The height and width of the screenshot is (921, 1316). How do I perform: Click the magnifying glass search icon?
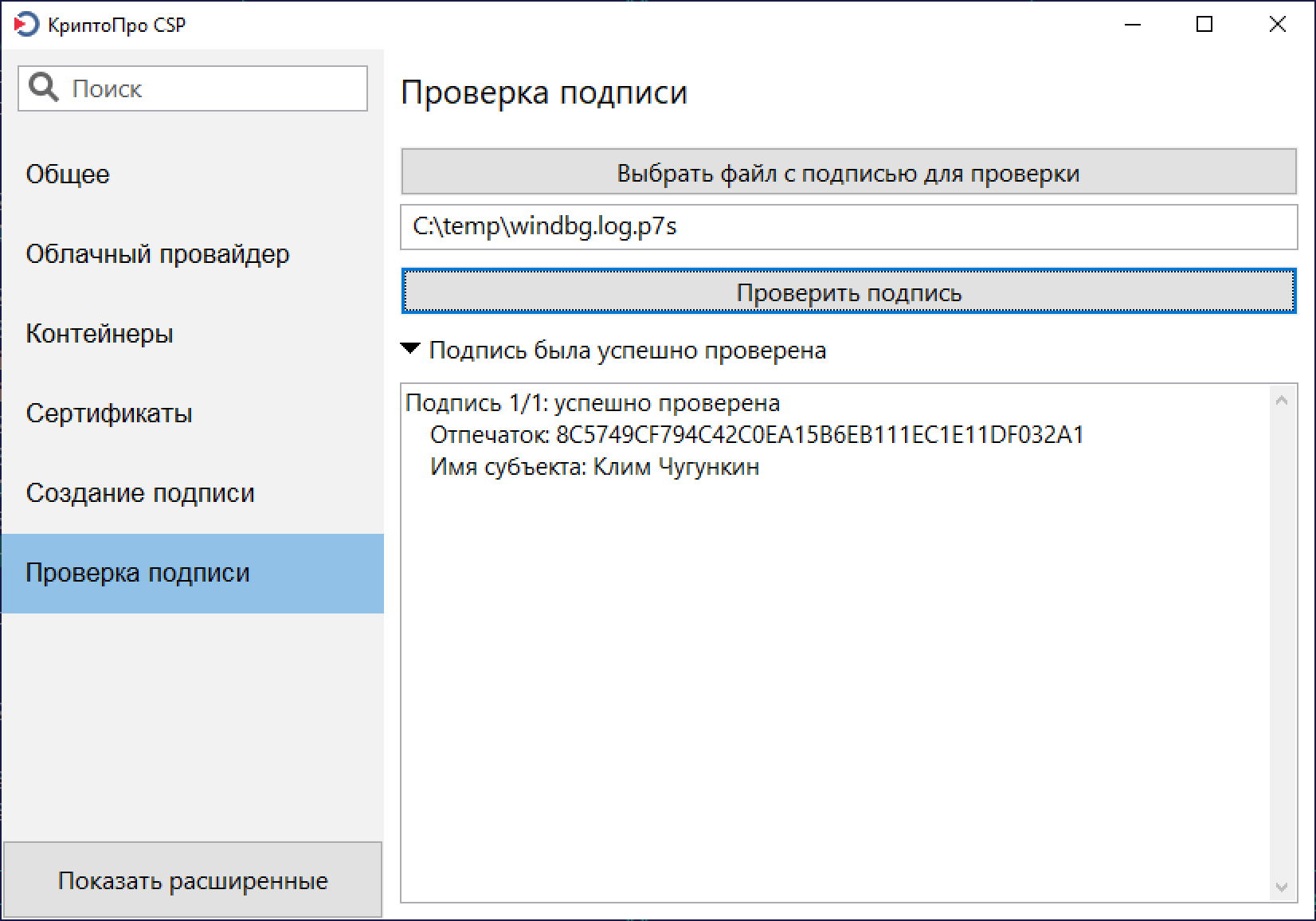click(x=43, y=88)
